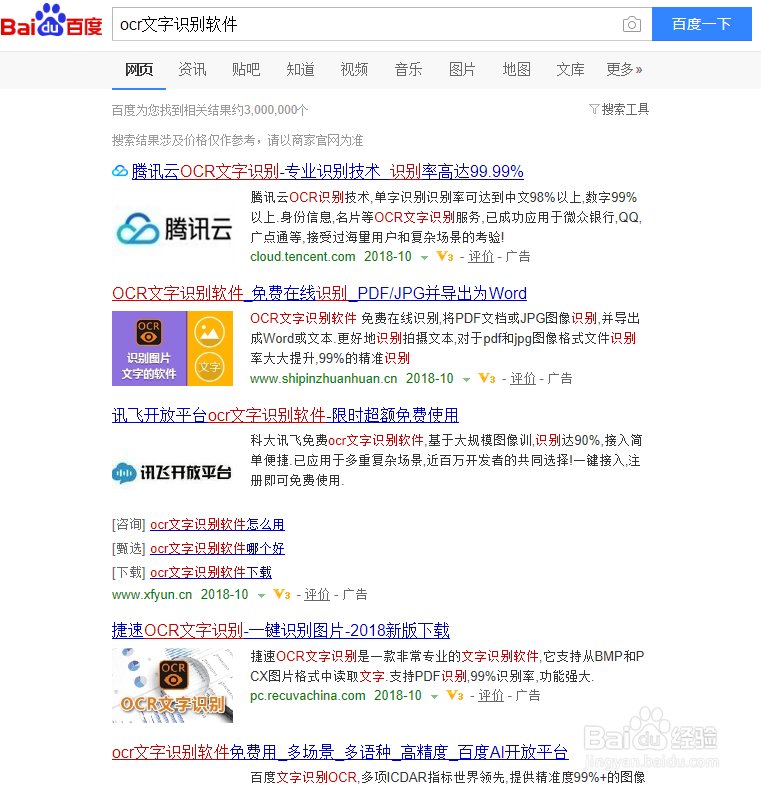The image size is (761, 788).
Task: Expand dropdown arrow next to www.xfyun.cn
Action: coord(261,596)
